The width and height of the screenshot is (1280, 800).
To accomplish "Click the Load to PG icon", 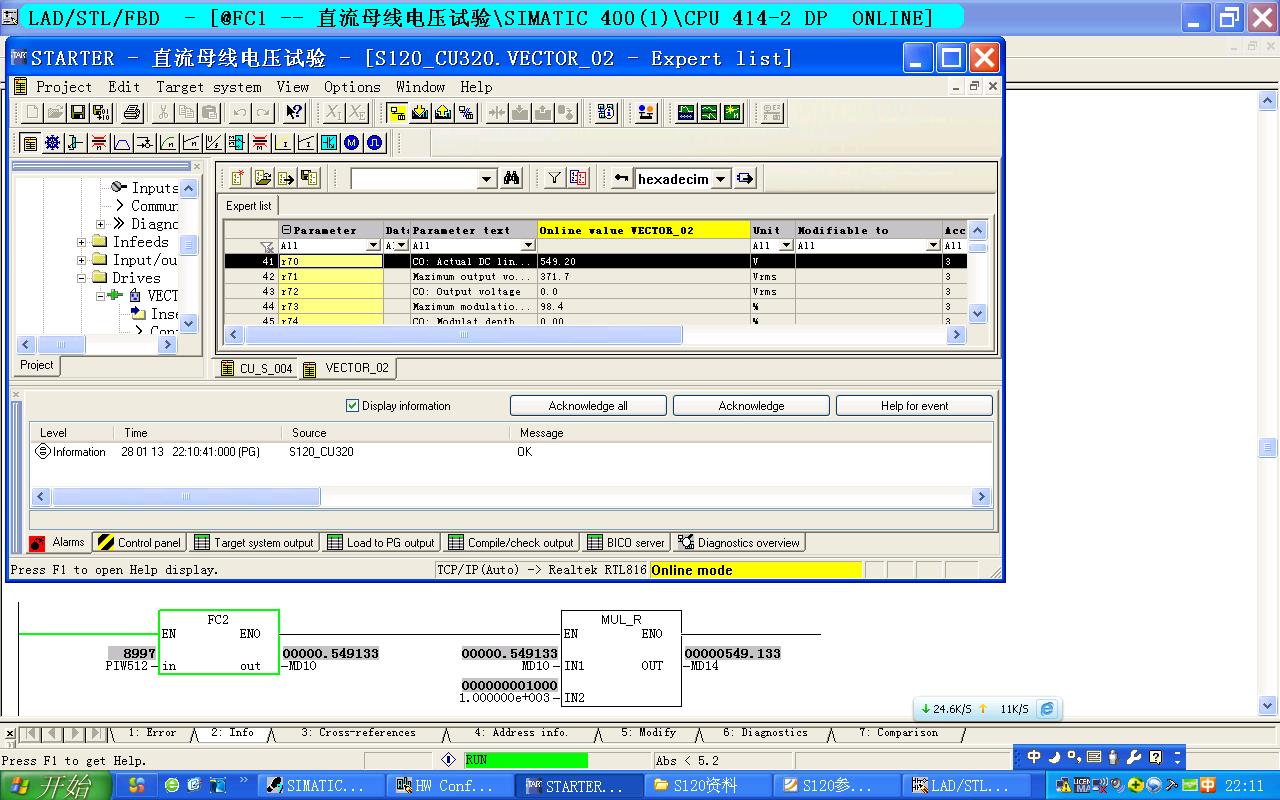I will point(443,113).
